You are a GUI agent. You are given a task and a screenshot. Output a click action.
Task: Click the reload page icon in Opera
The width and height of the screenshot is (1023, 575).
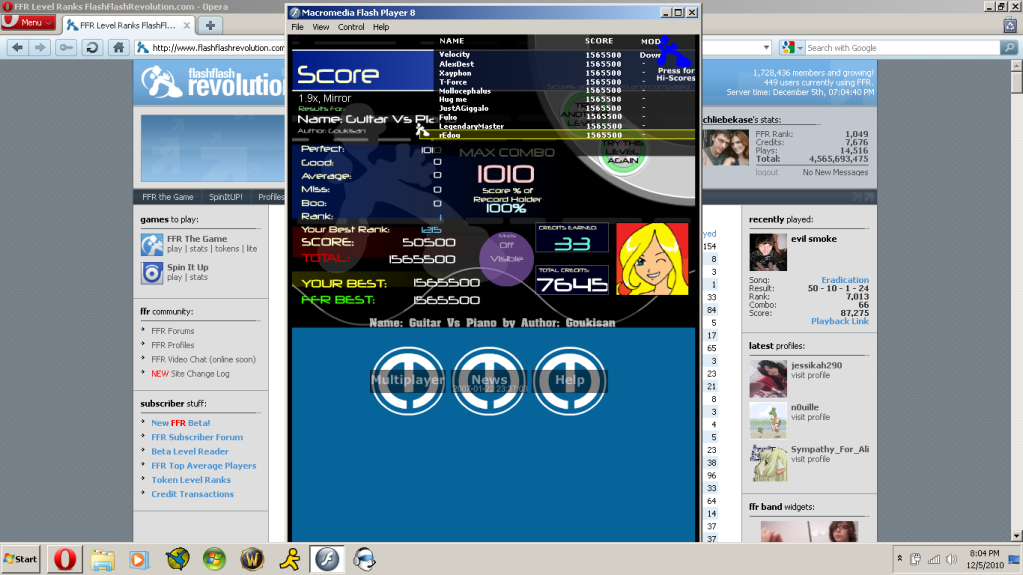click(92, 47)
